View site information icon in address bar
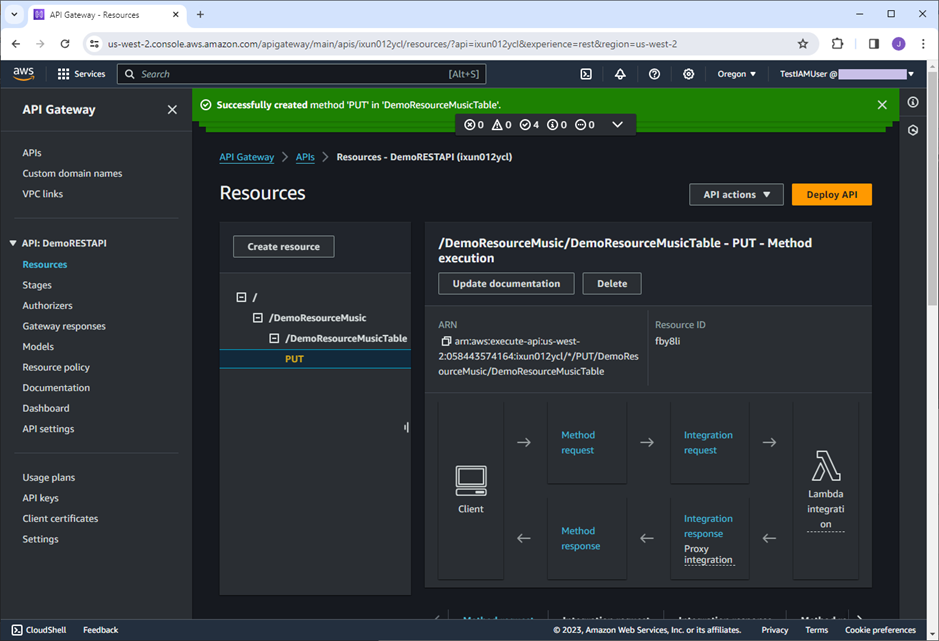 point(94,44)
